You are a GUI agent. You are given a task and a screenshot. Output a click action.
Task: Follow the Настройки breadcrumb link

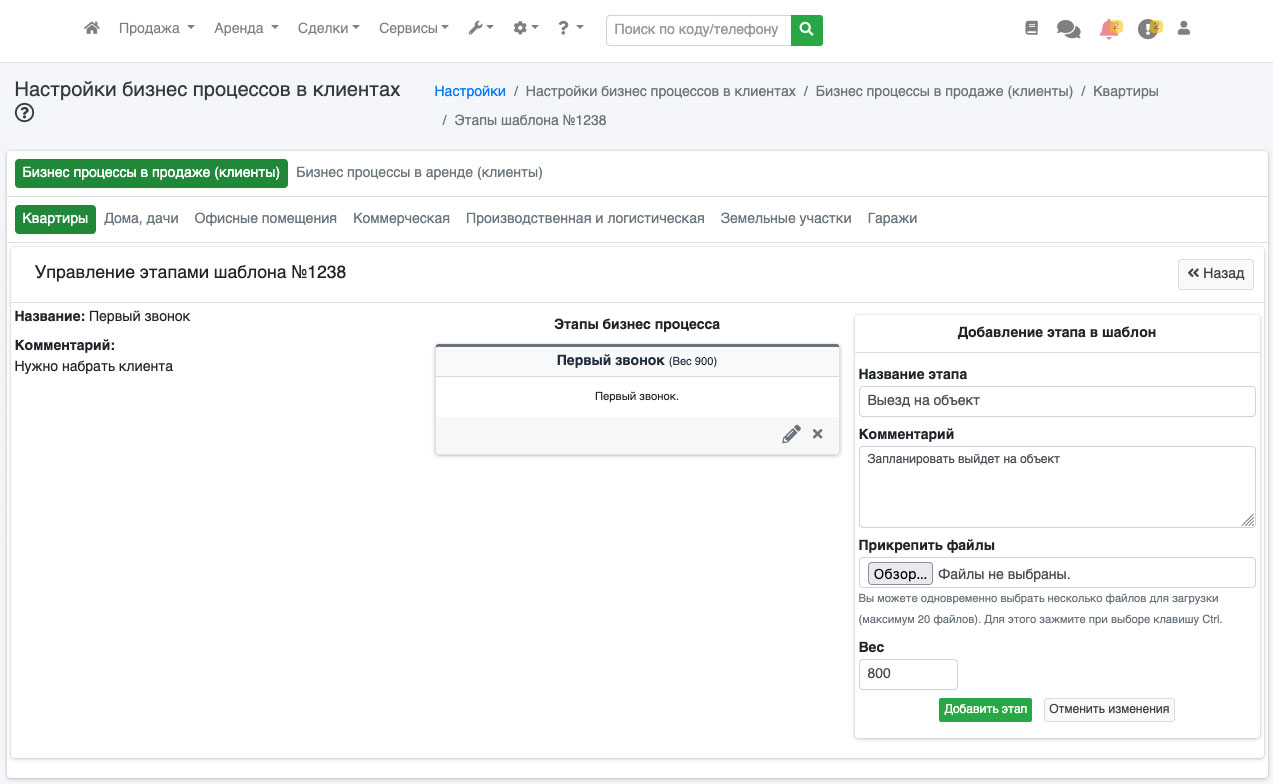[x=470, y=91]
